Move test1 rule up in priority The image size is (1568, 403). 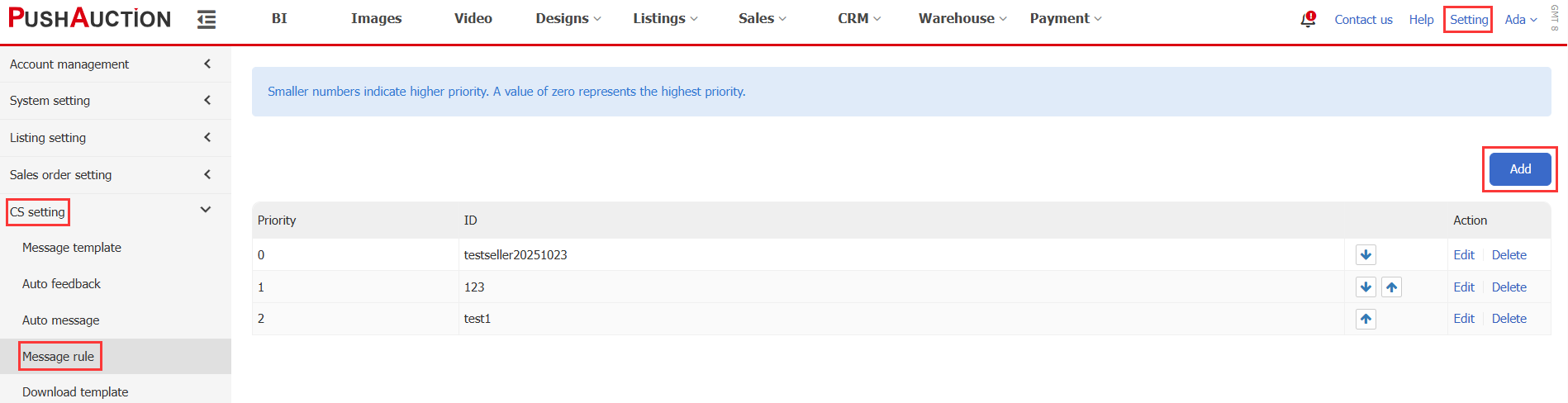[1366, 319]
